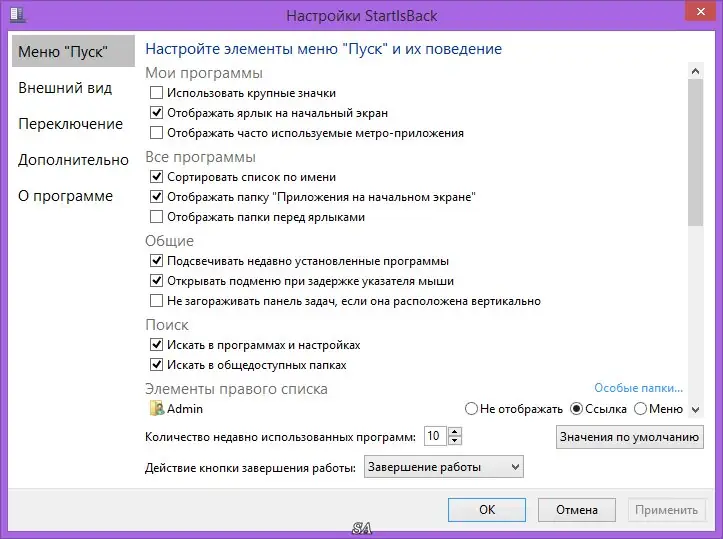723x539 pixels.
Task: Toggle opening submenus on mouse hover delay
Action: point(157,281)
